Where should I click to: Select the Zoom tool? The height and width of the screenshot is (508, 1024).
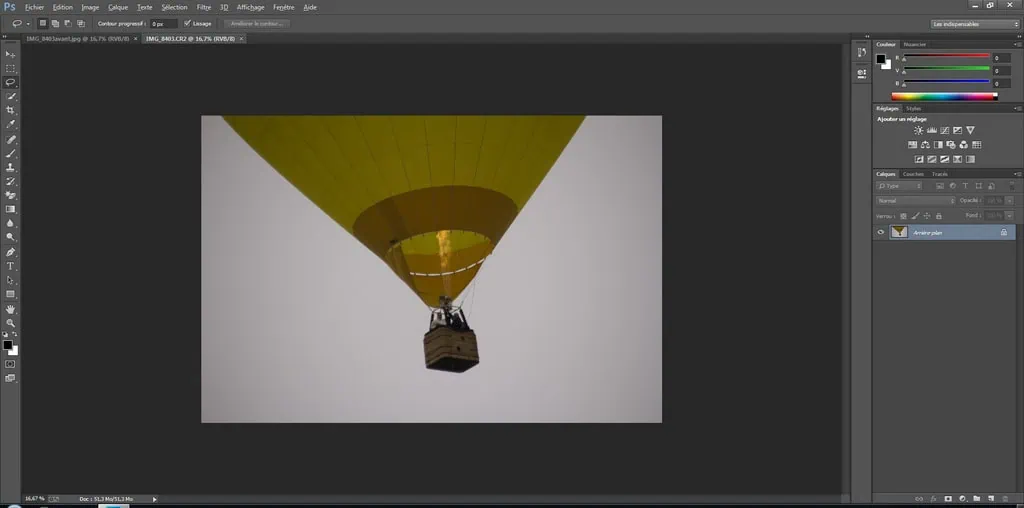click(x=11, y=323)
